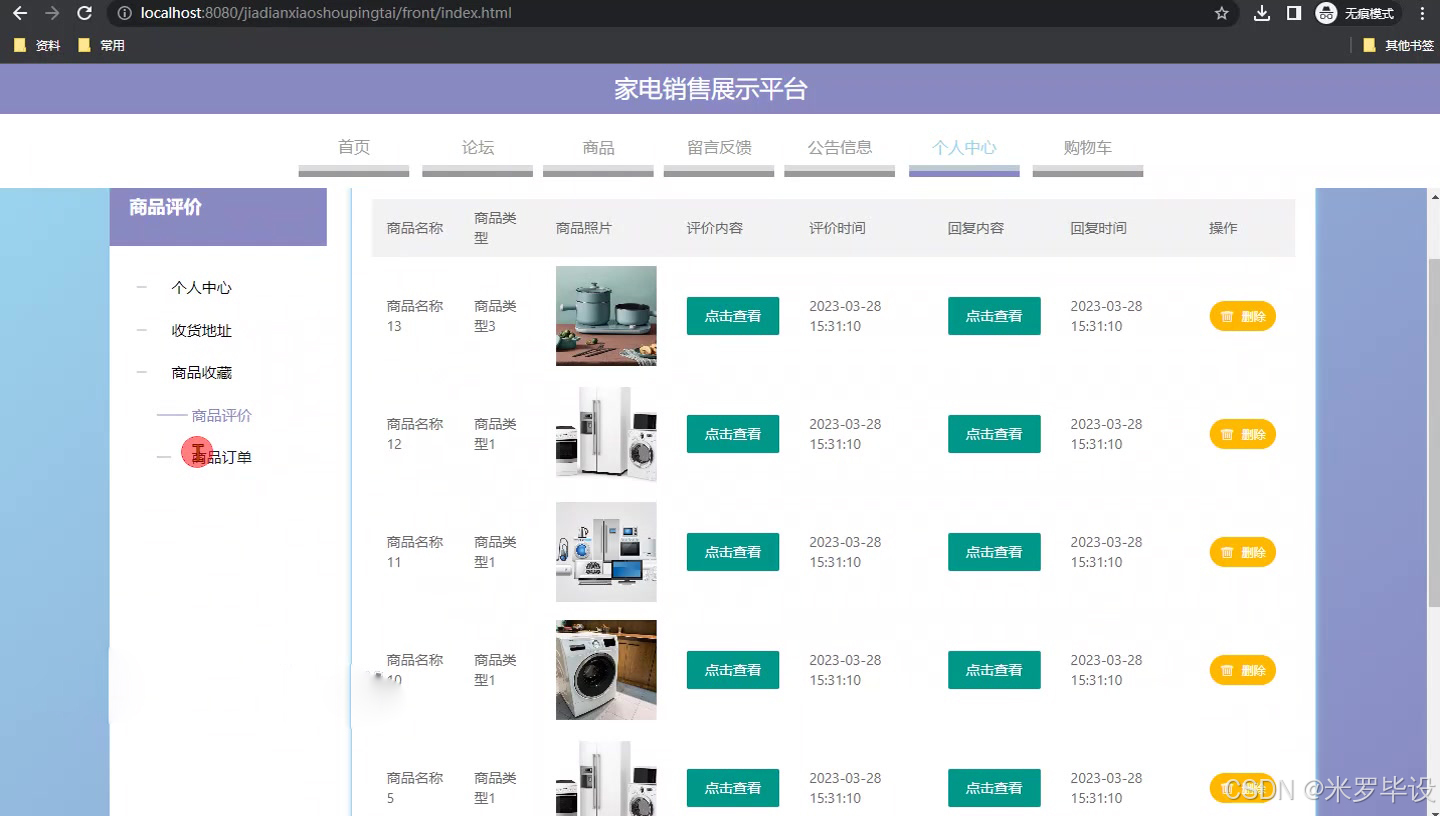1440x816 pixels.
Task: Open the browser three-dot menu
Action: pos(1422,14)
